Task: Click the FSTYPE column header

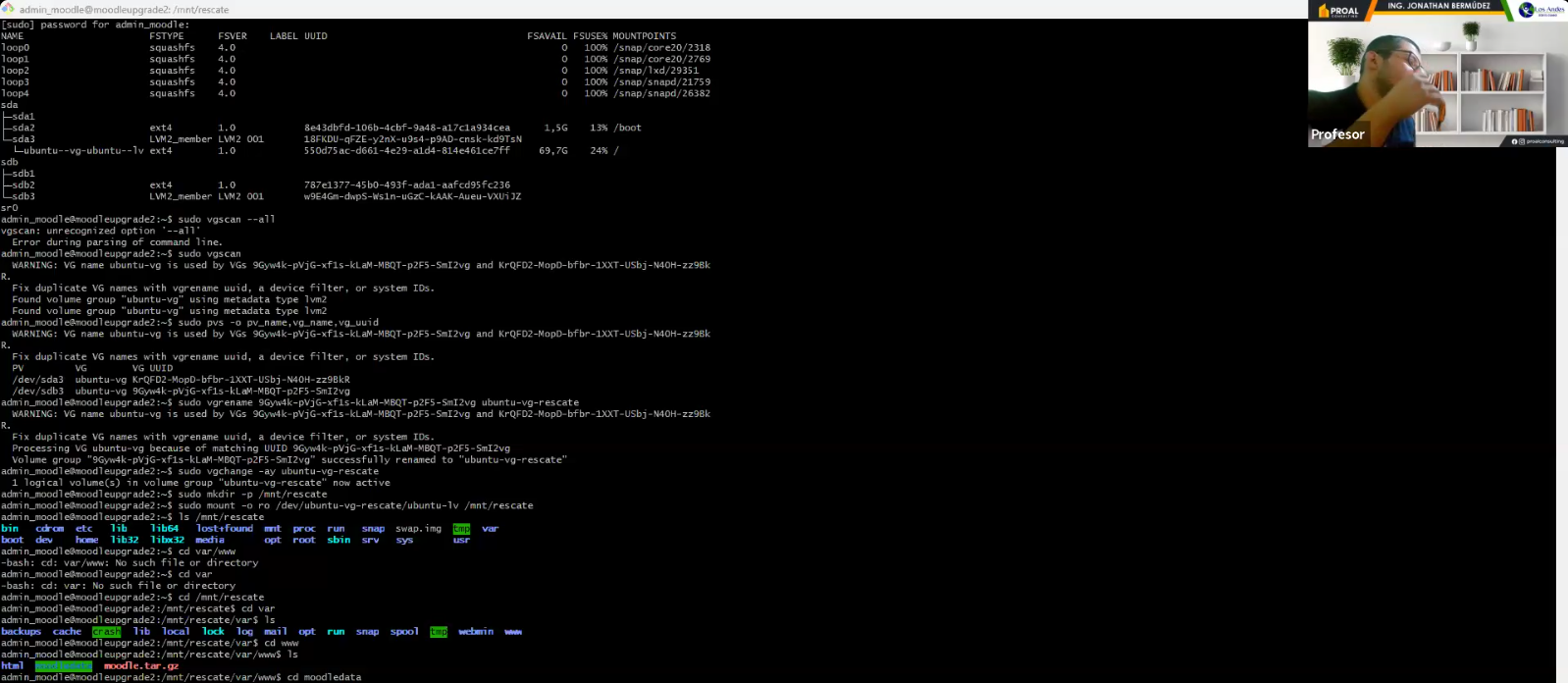Action: [167, 36]
